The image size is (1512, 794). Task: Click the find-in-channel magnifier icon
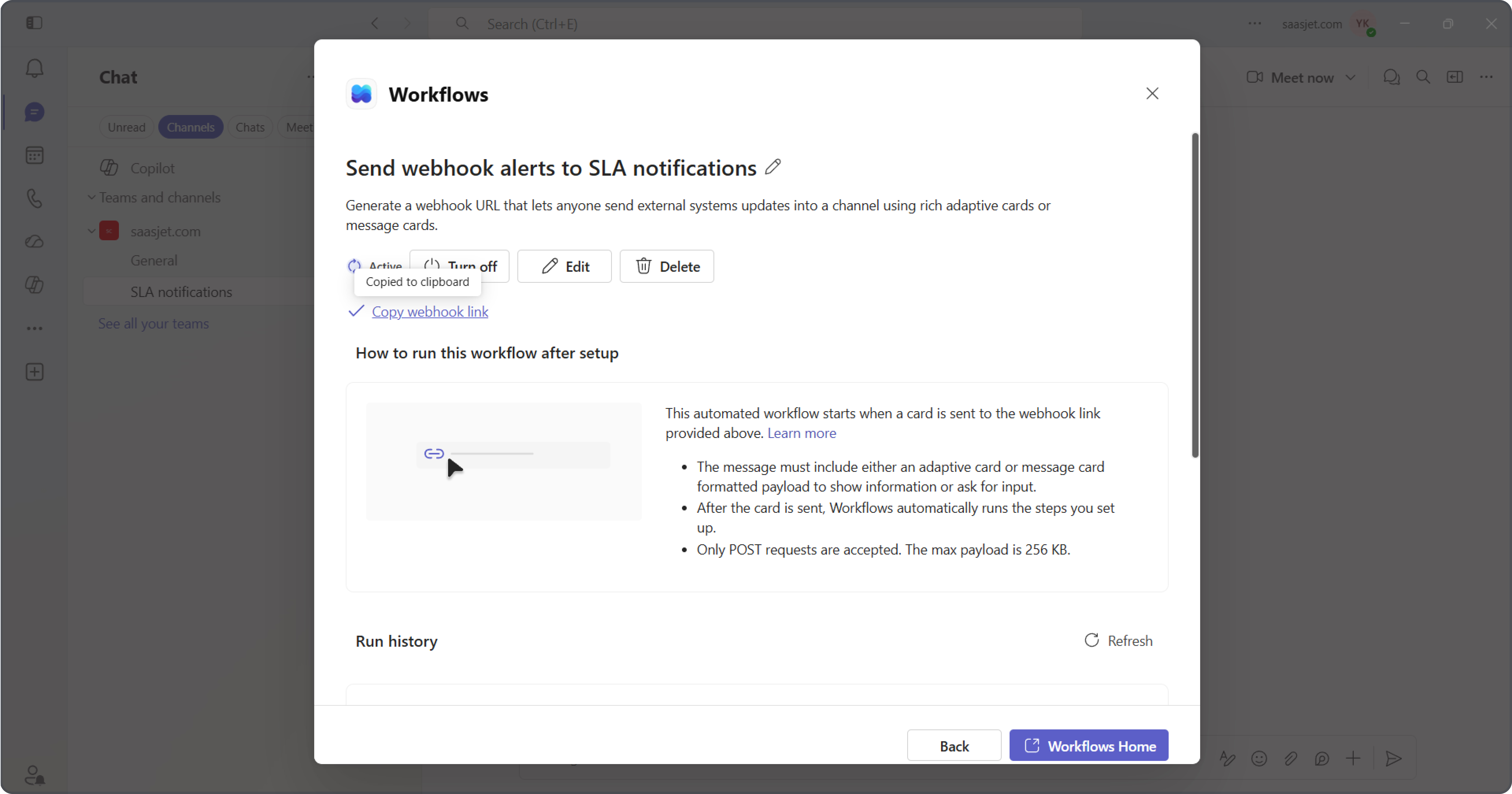pyautogui.click(x=1423, y=77)
